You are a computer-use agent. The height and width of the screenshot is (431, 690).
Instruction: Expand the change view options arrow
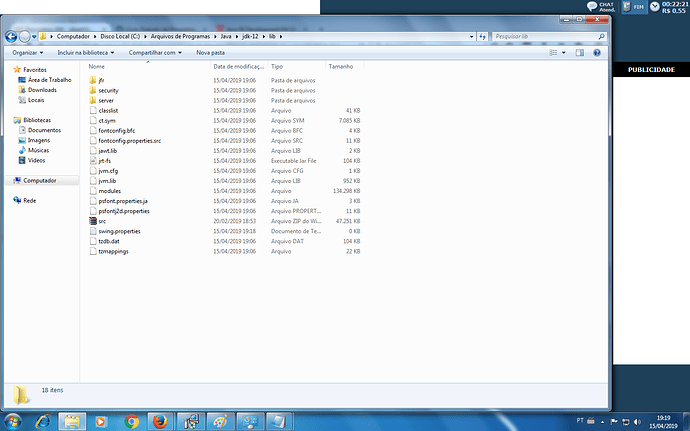(564, 53)
